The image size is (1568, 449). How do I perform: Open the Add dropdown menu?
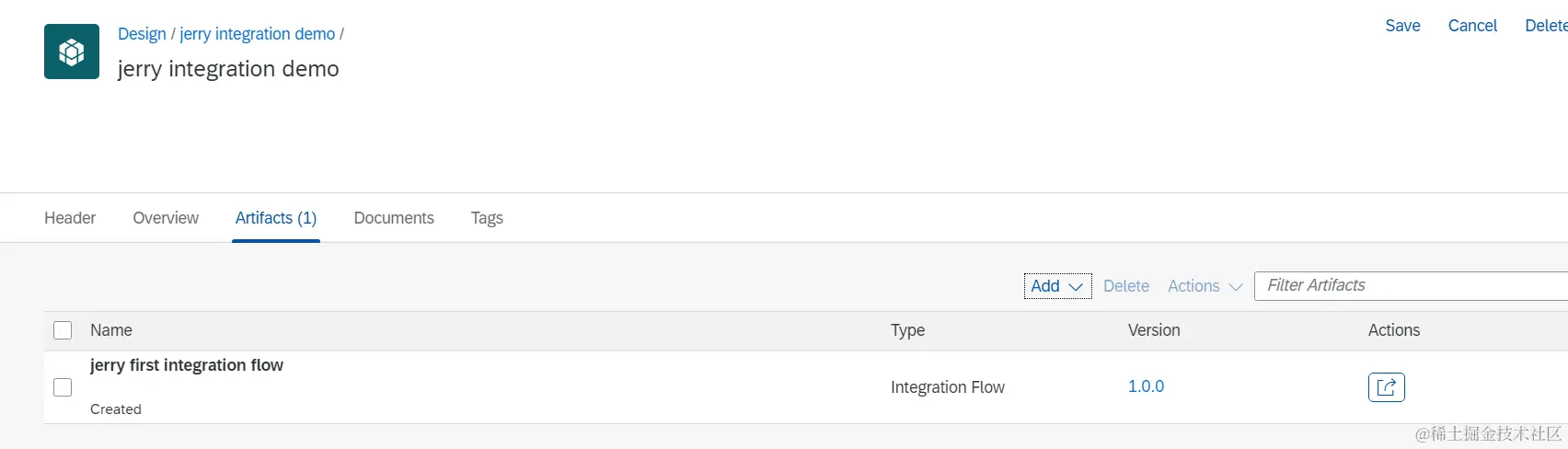[1057, 286]
